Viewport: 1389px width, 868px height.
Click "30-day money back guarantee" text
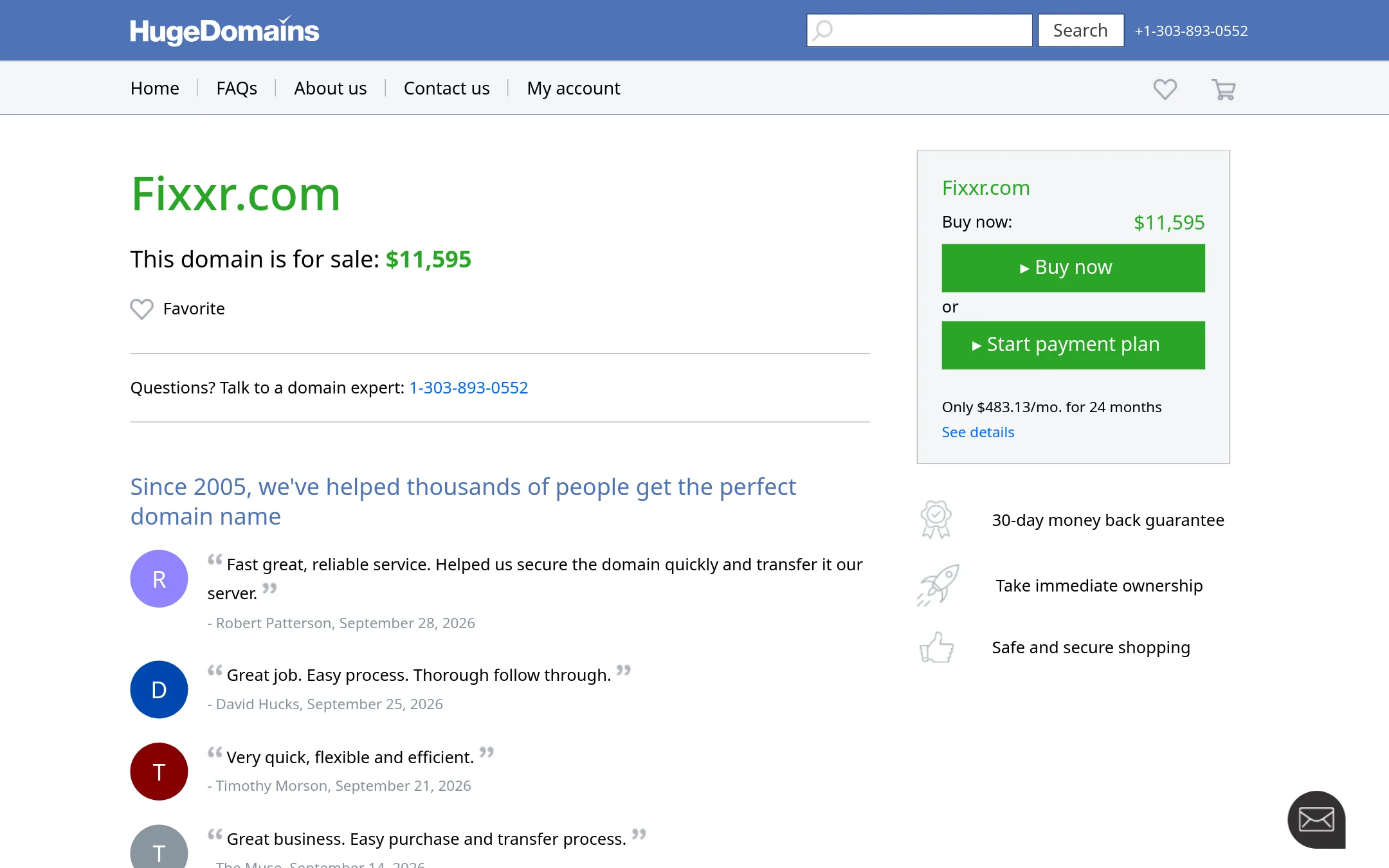coord(1108,520)
